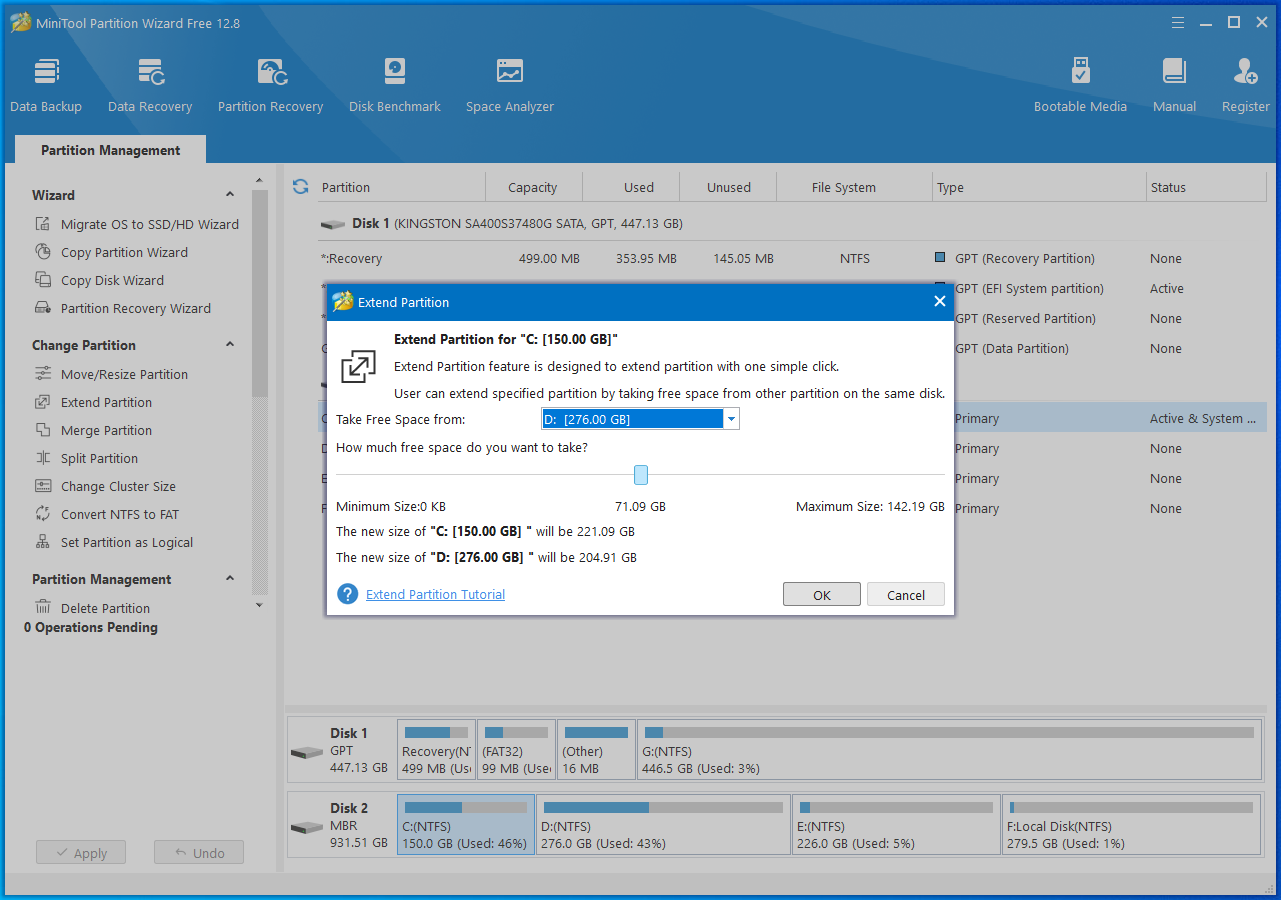Image resolution: width=1281 pixels, height=900 pixels.
Task: Click the Undo button
Action: coord(199,853)
